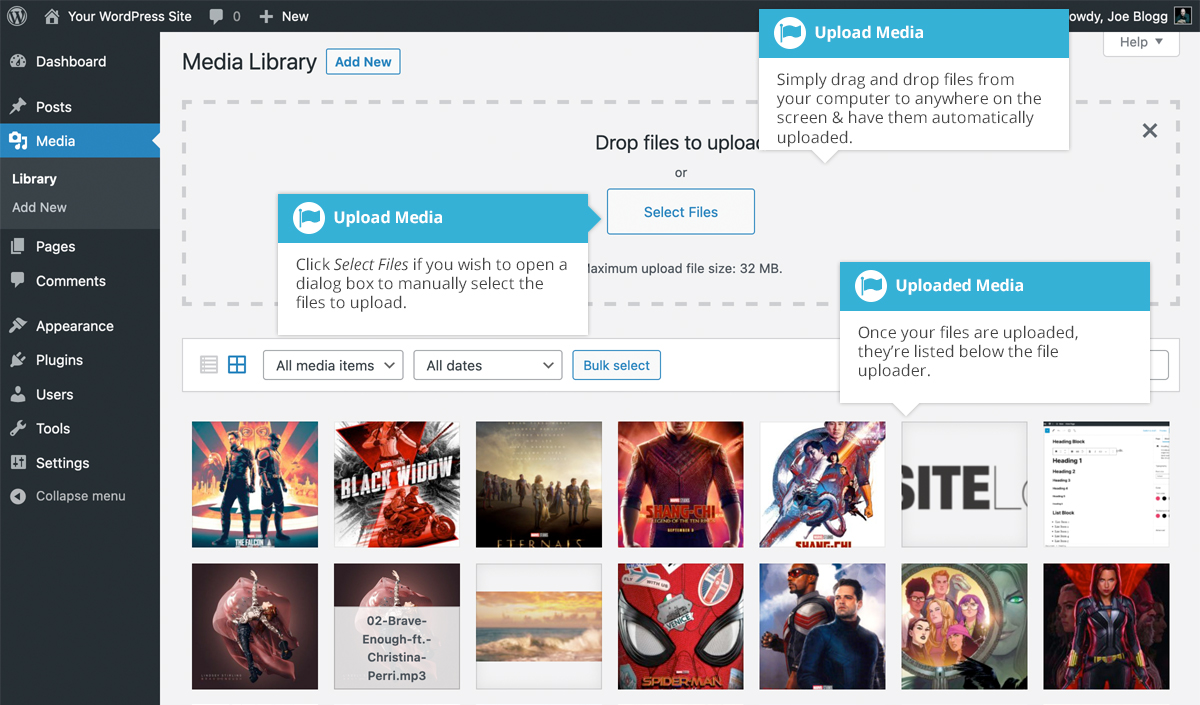1200x705 pixels.
Task: Open Falcon and Winter Soldier poster thumbnail
Action: click(x=255, y=484)
